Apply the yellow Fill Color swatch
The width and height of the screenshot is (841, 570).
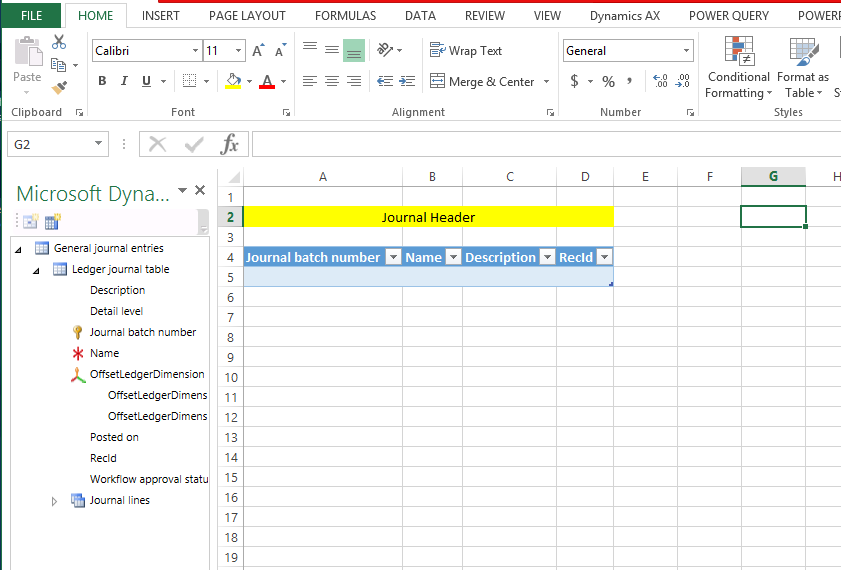coord(233,82)
